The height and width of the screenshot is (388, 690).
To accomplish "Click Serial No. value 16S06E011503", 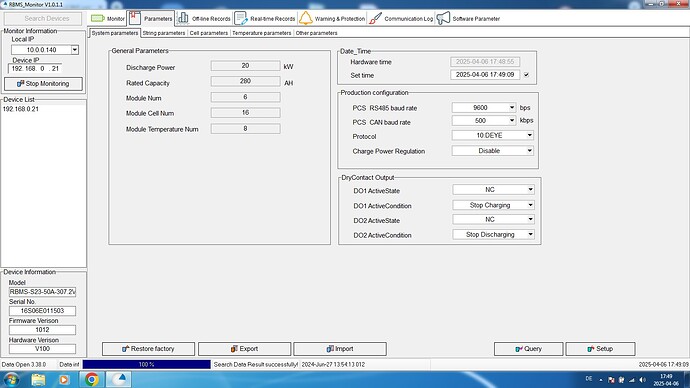I will [x=42, y=311].
